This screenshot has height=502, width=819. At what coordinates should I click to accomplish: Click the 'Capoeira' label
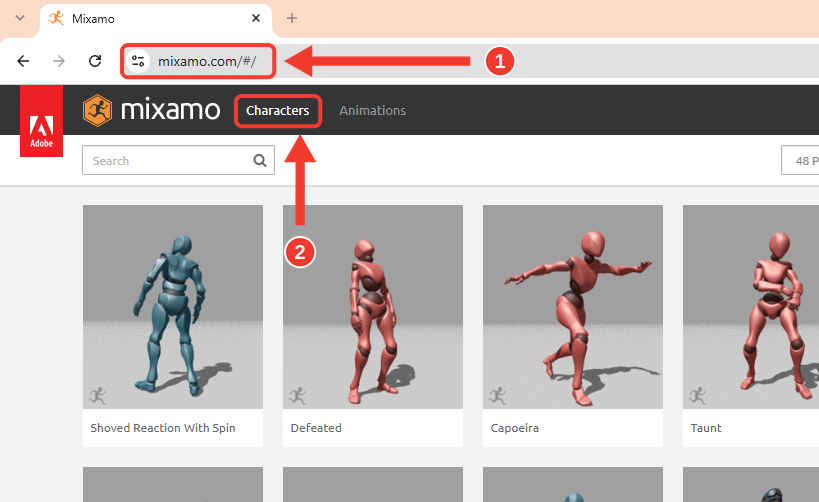pos(514,428)
